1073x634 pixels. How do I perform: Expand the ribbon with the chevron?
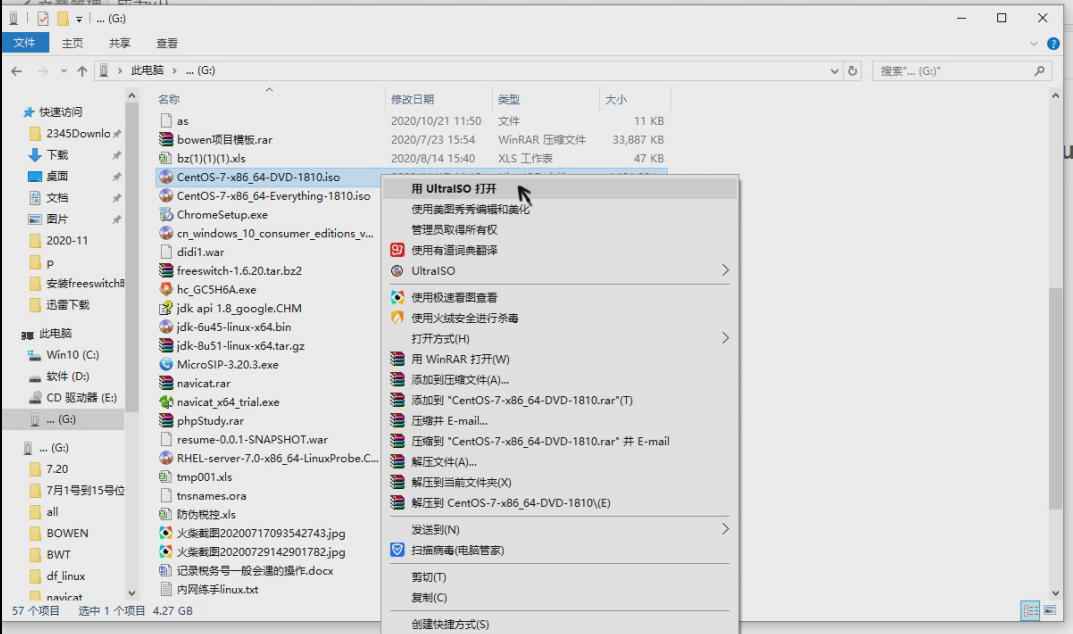(x=1033, y=44)
